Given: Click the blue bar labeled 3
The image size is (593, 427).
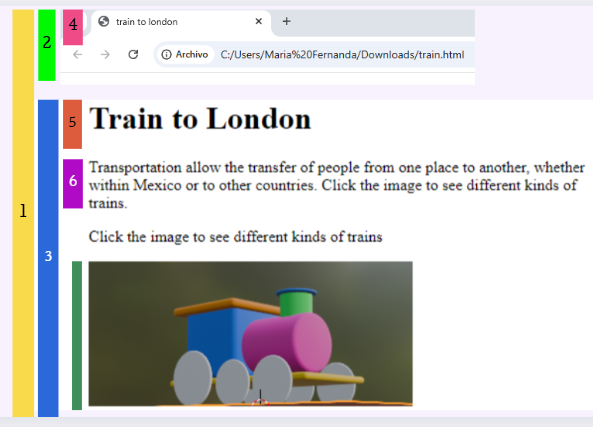Looking at the screenshot, I should tap(48, 258).
